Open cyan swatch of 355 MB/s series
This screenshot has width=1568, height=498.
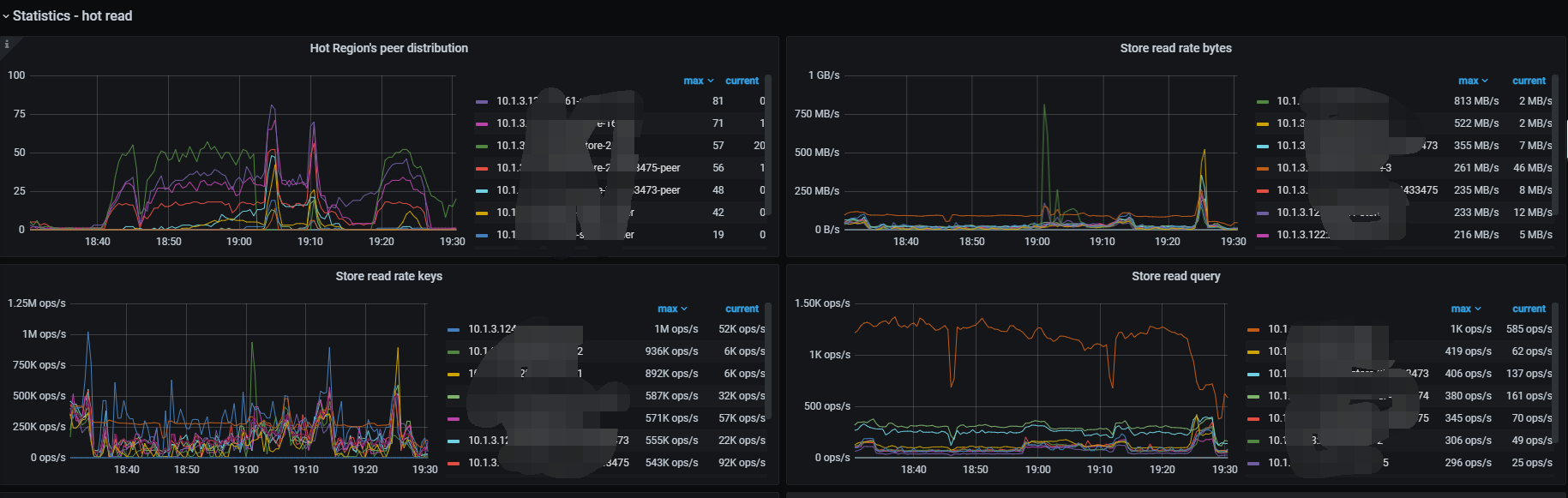[x=1262, y=146]
